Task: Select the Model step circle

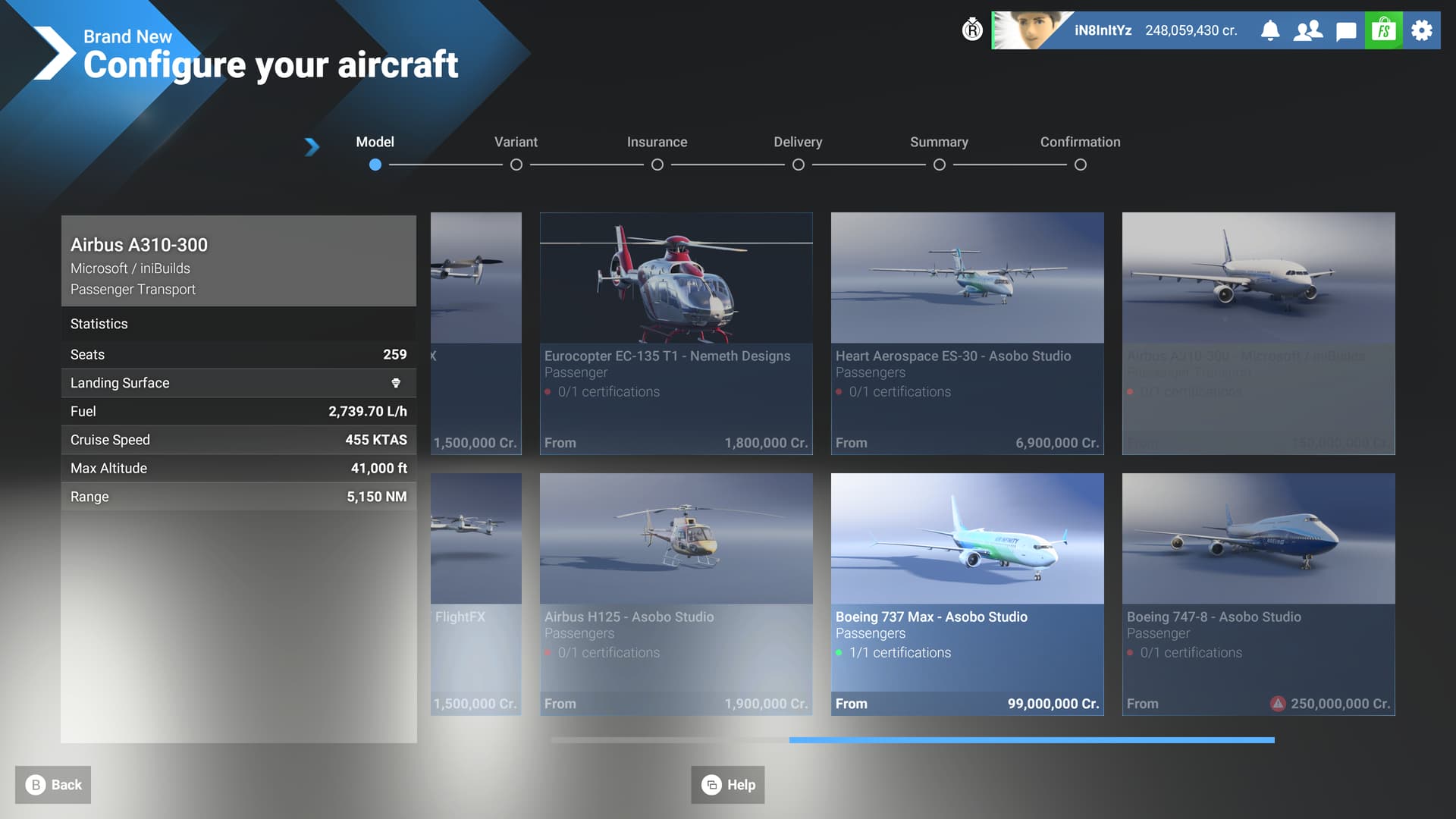Action: pyautogui.click(x=375, y=165)
